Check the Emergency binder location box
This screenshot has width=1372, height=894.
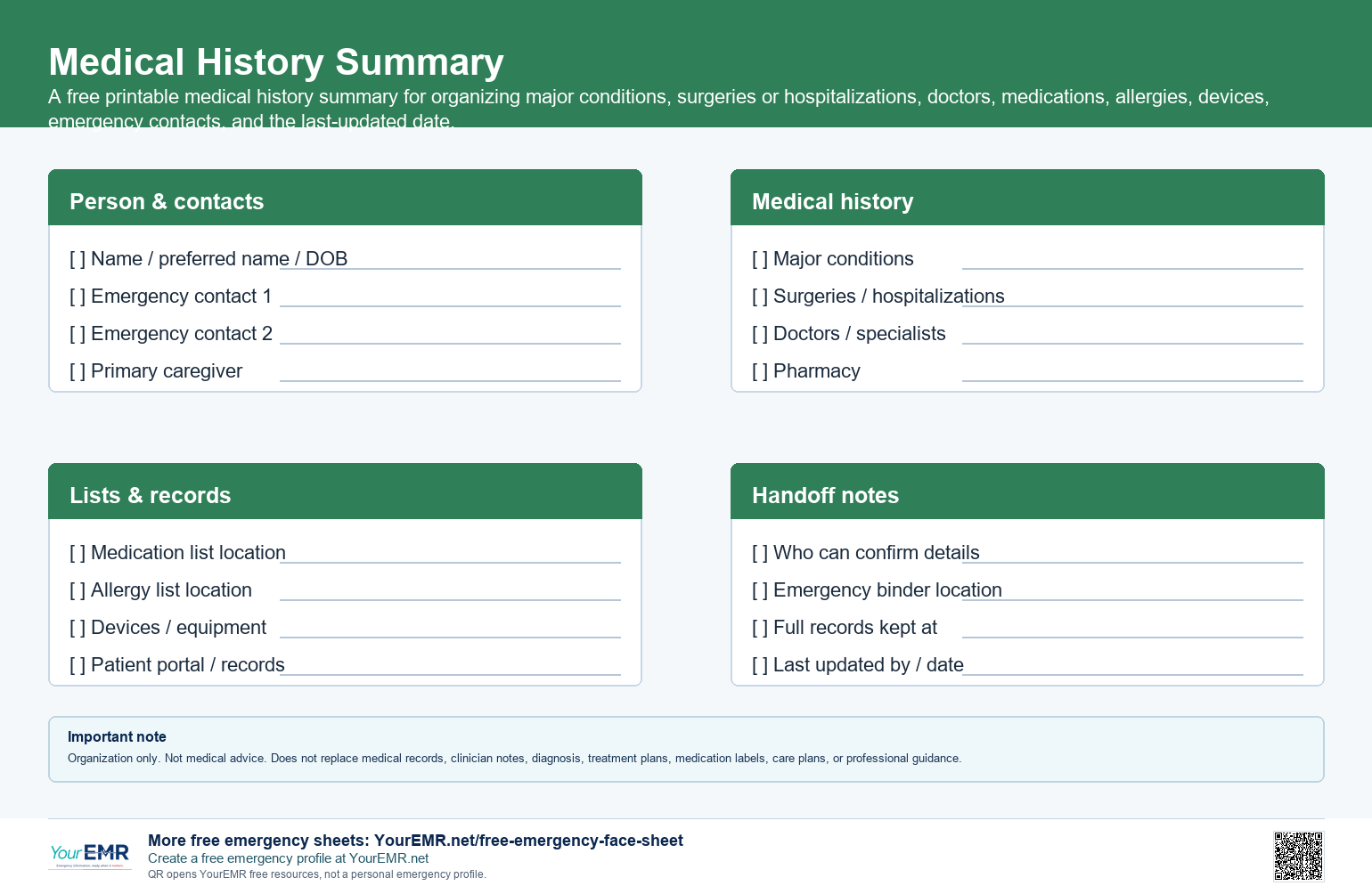tap(760, 590)
